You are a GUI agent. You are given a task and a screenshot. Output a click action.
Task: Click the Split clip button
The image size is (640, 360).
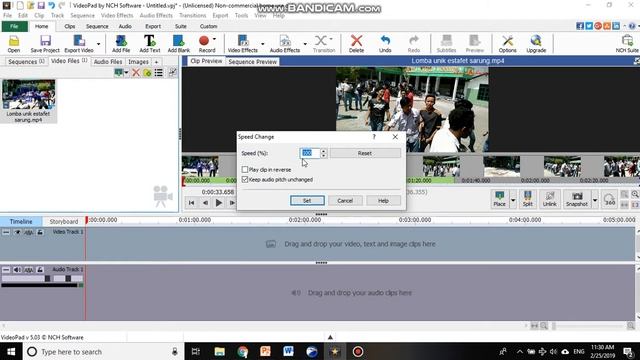click(x=527, y=199)
